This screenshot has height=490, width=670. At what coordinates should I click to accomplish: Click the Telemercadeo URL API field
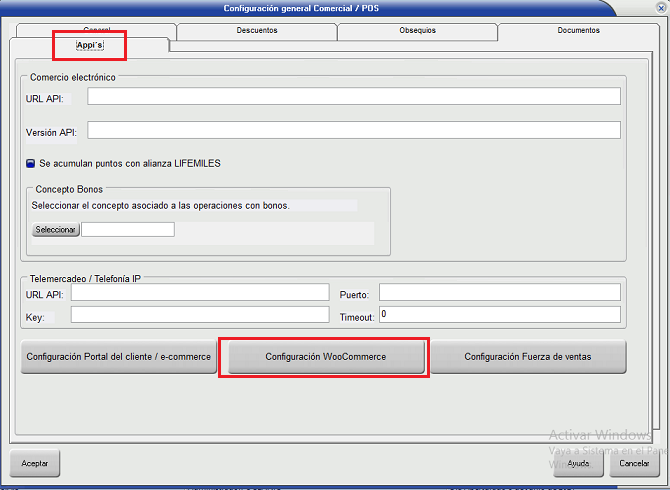tap(199, 293)
